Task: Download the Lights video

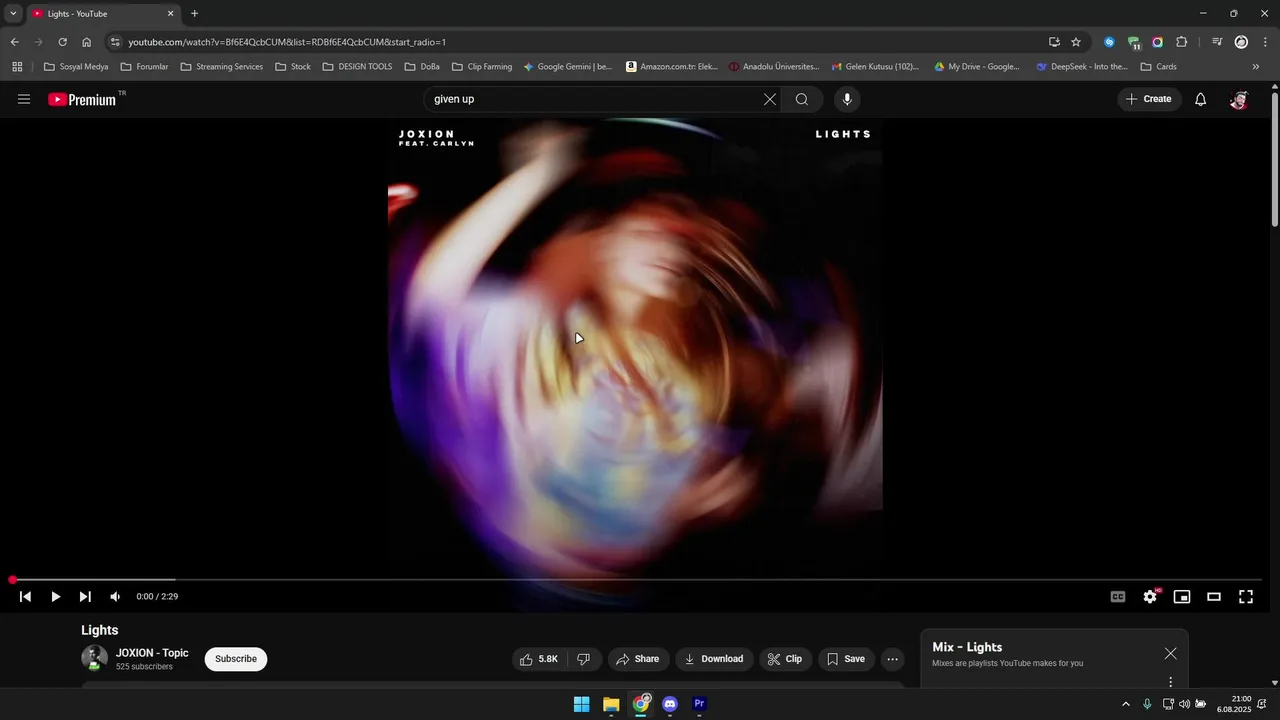Action: pyautogui.click(x=713, y=659)
